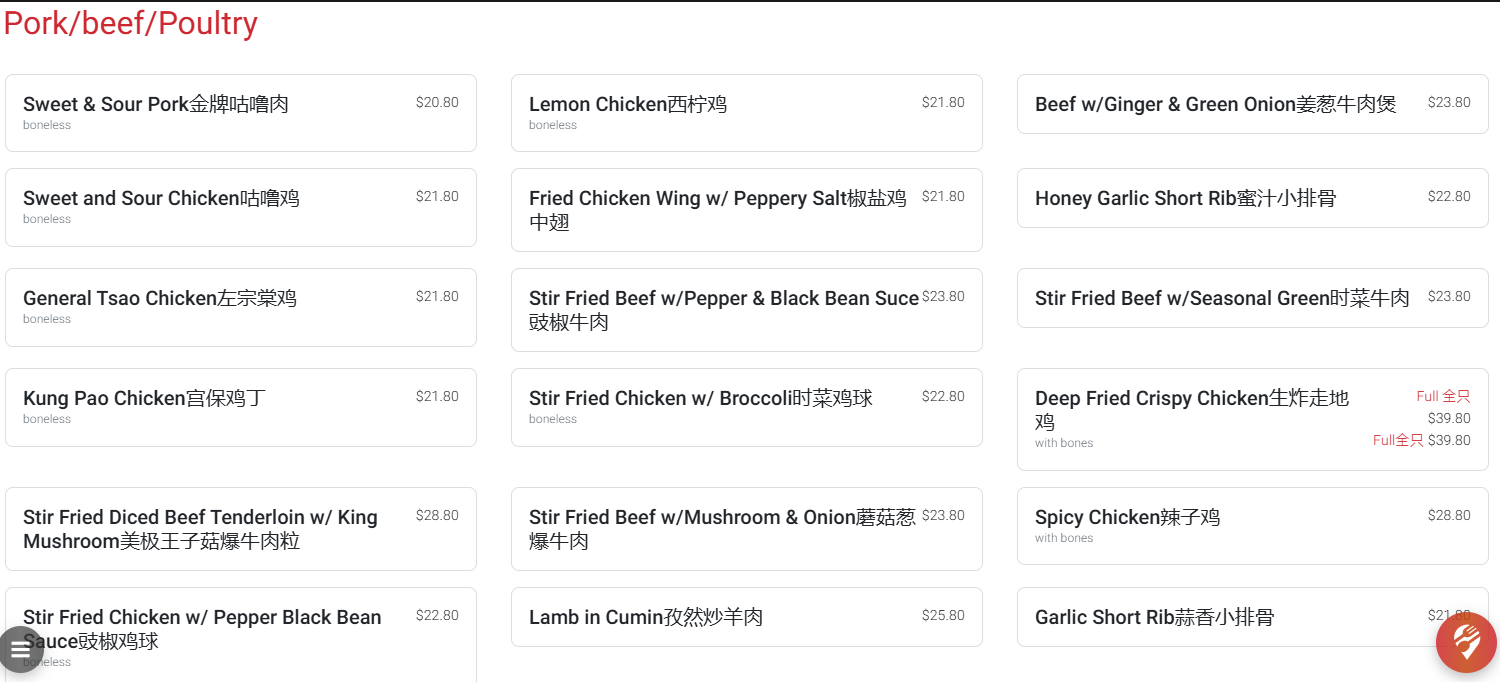Click the Kung Pao Chicken item
The width and height of the screenshot is (1500, 682).
(240, 407)
